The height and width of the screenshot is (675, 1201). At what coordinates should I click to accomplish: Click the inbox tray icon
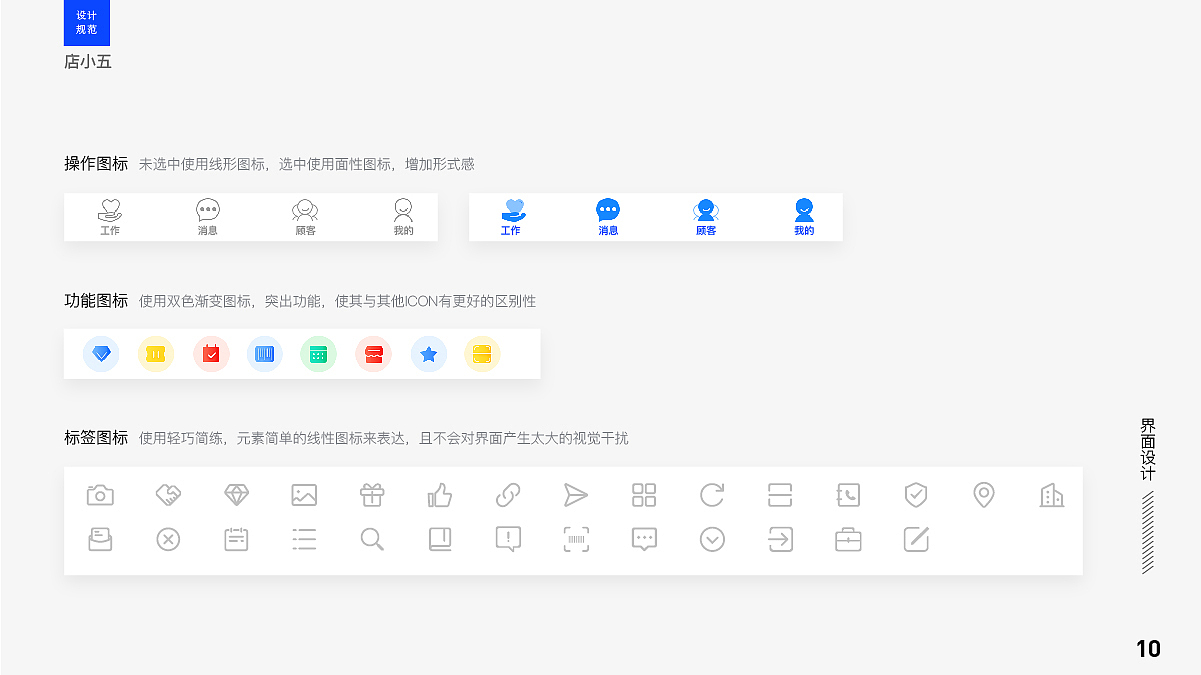coord(100,540)
